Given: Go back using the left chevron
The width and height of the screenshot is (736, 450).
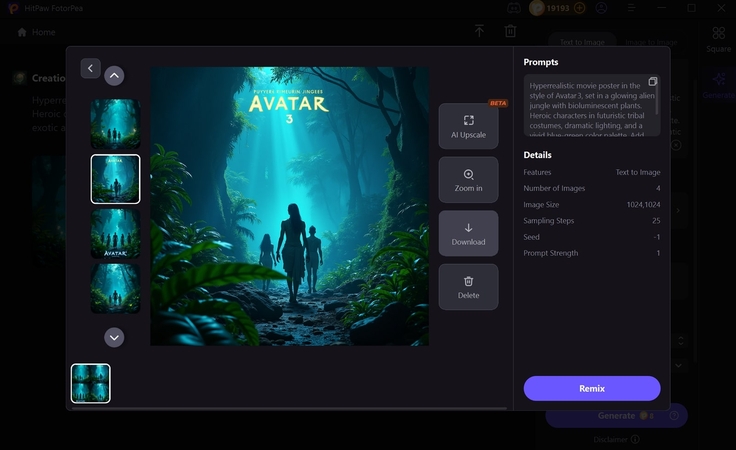Looking at the screenshot, I should click(x=90, y=68).
